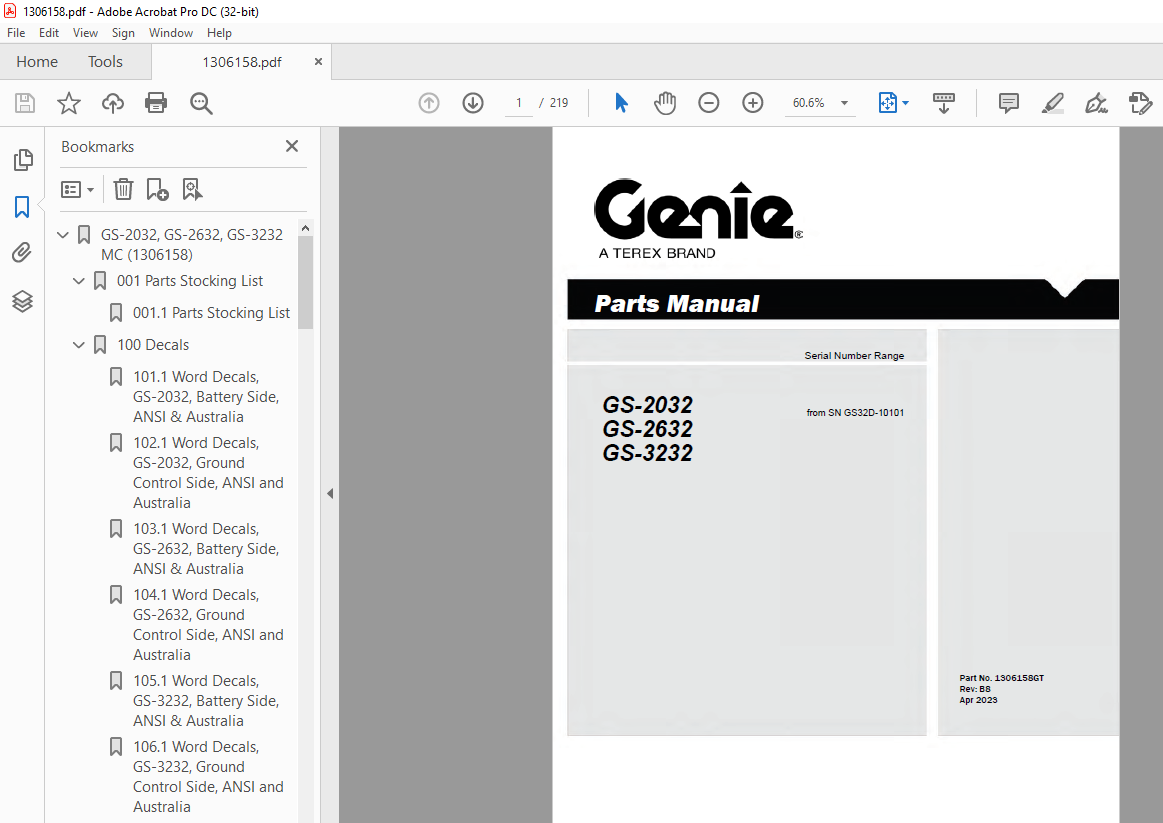This screenshot has height=823, width=1163.
Task: Open the Attachments paperclip panel
Action: pos(22,253)
